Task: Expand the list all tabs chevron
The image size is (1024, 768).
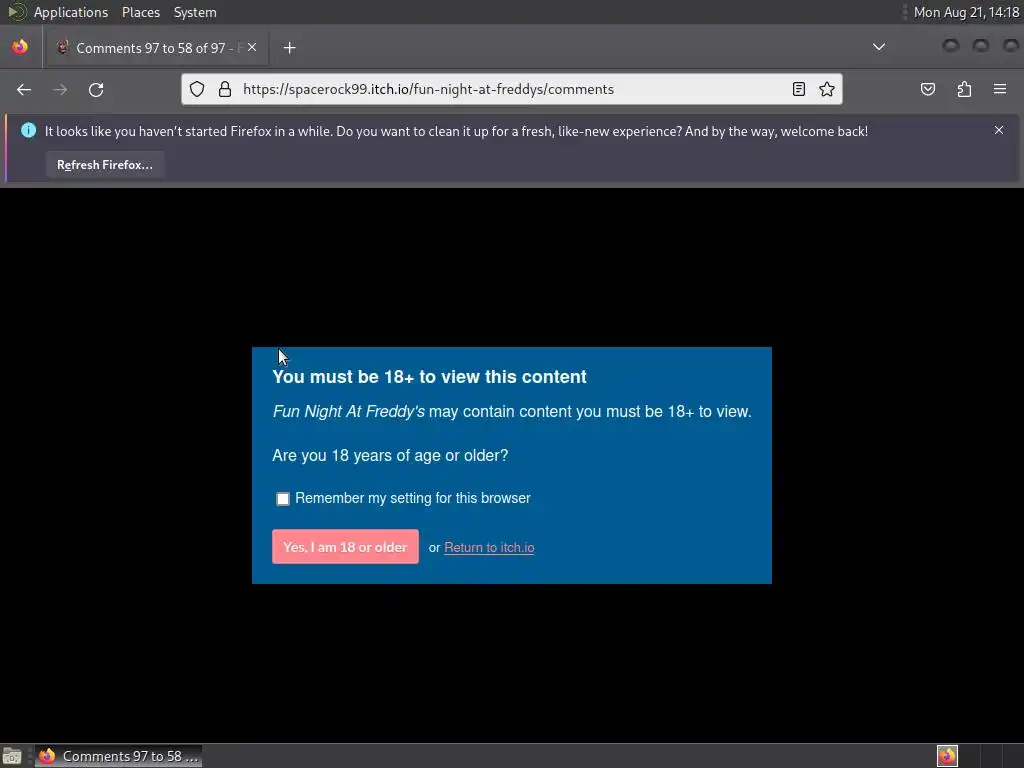Action: pos(879,47)
